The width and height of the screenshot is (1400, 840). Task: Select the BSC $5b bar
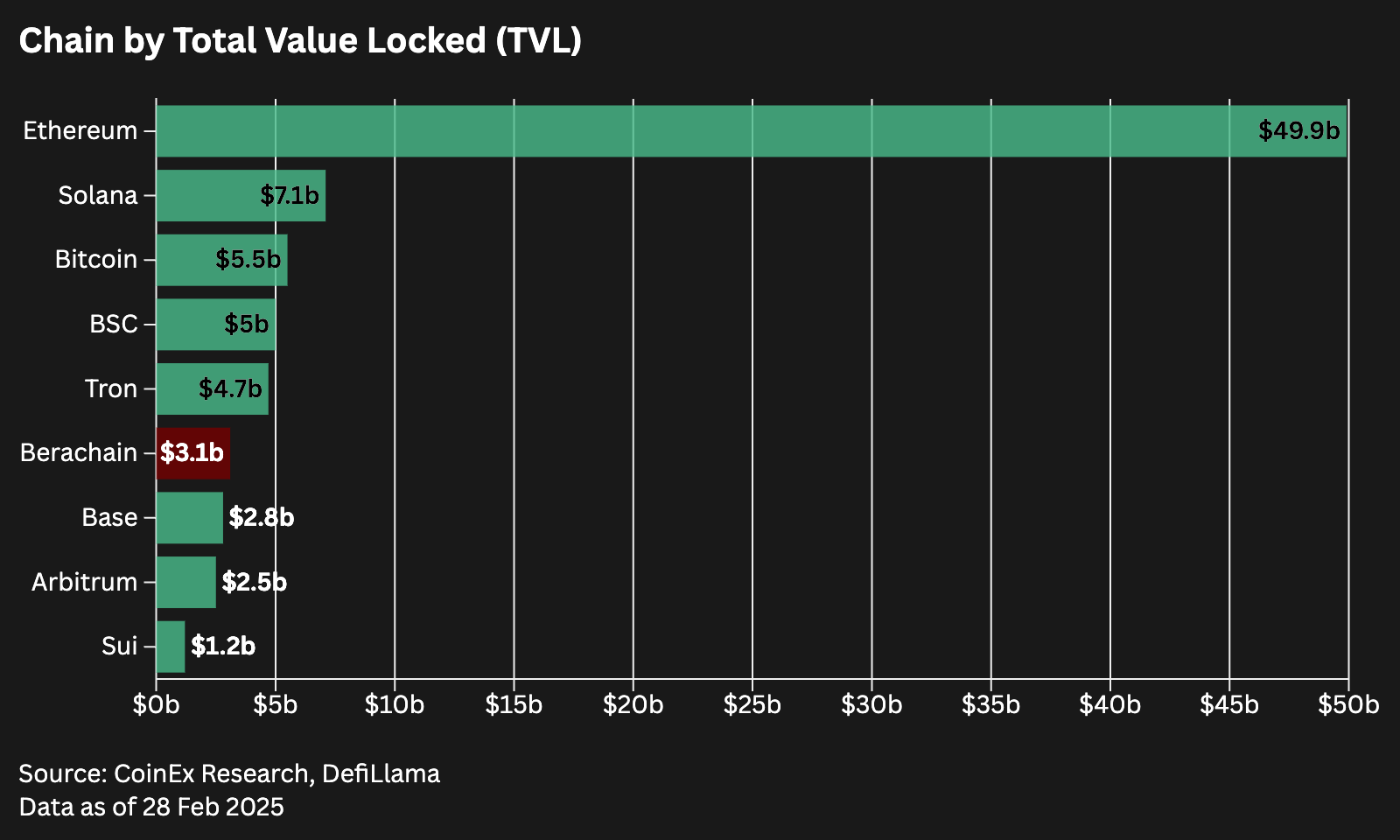point(216,325)
